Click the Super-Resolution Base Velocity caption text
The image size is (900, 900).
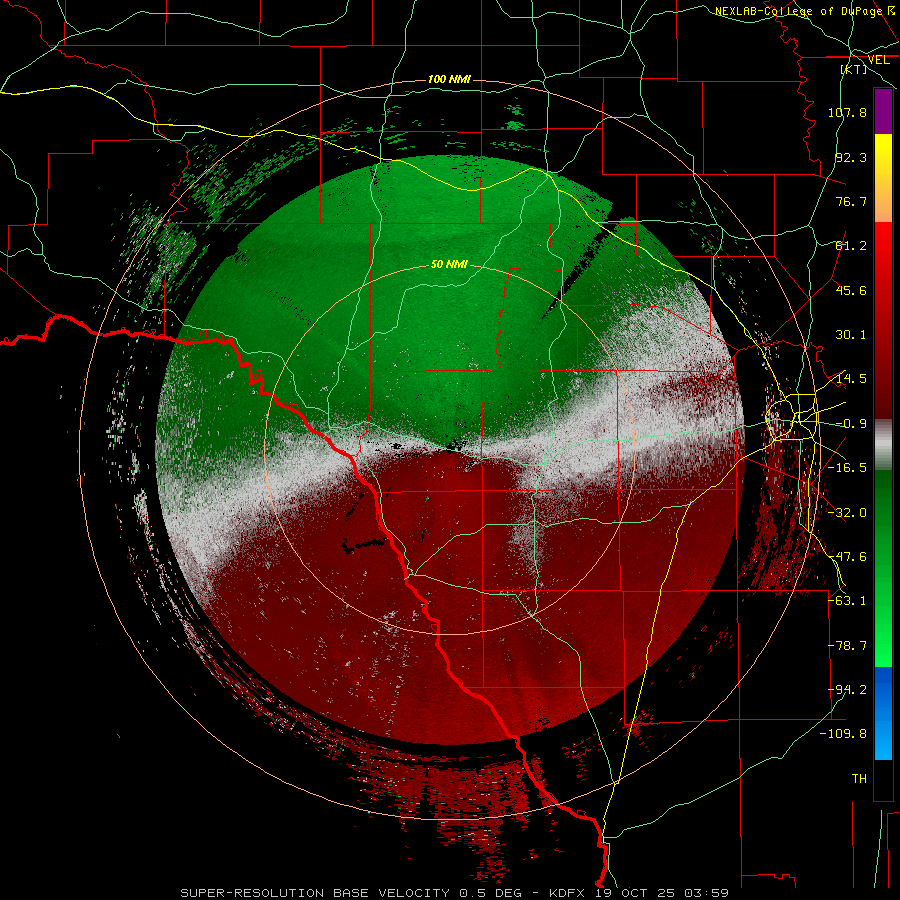click(x=454, y=893)
